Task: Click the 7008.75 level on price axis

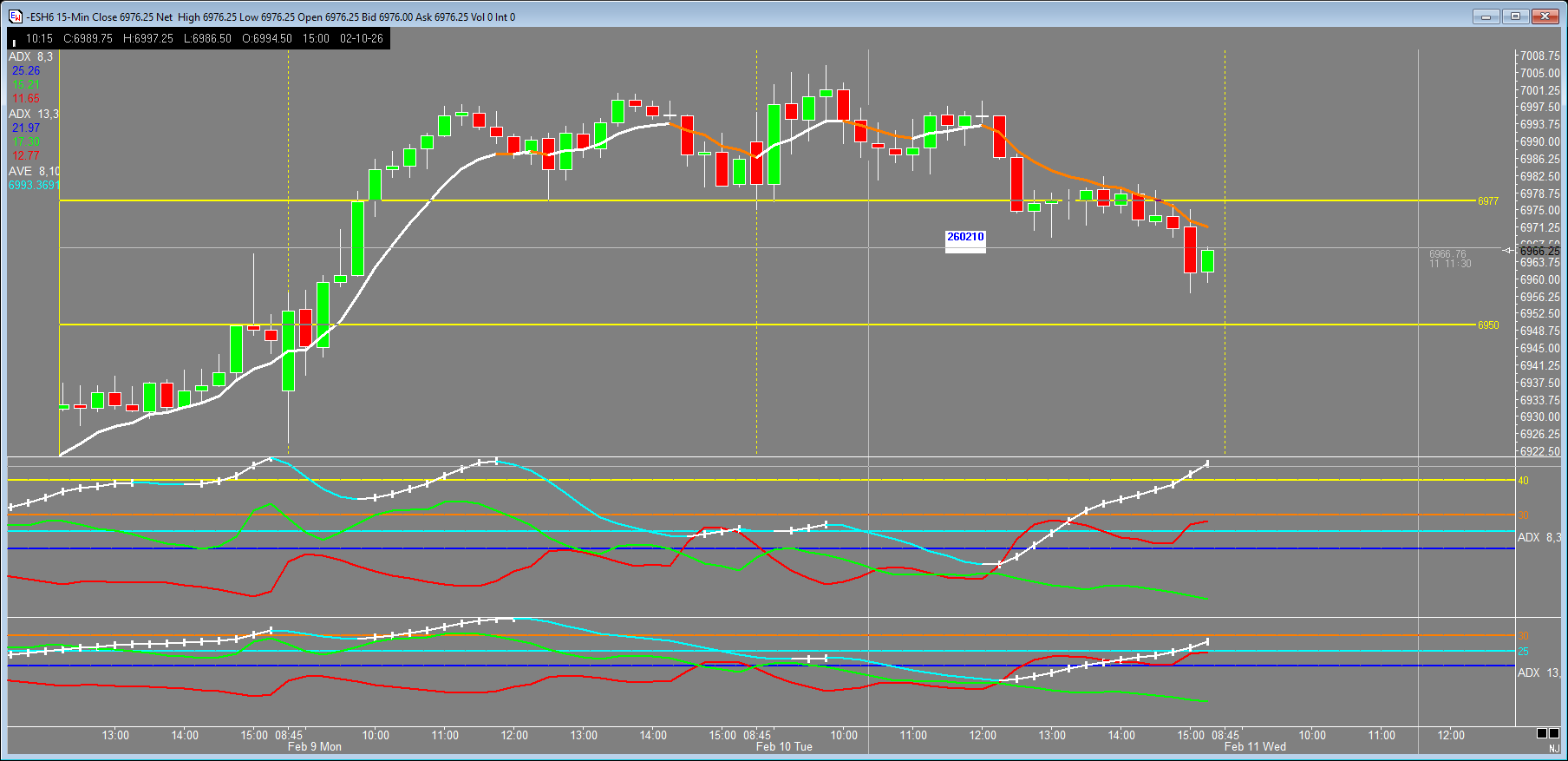Action: (x=1539, y=56)
